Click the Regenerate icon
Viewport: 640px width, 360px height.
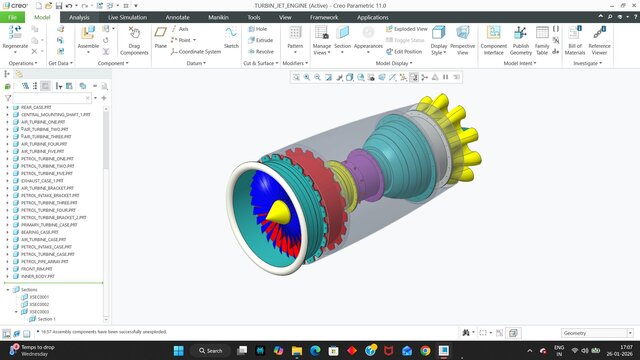[15, 32]
